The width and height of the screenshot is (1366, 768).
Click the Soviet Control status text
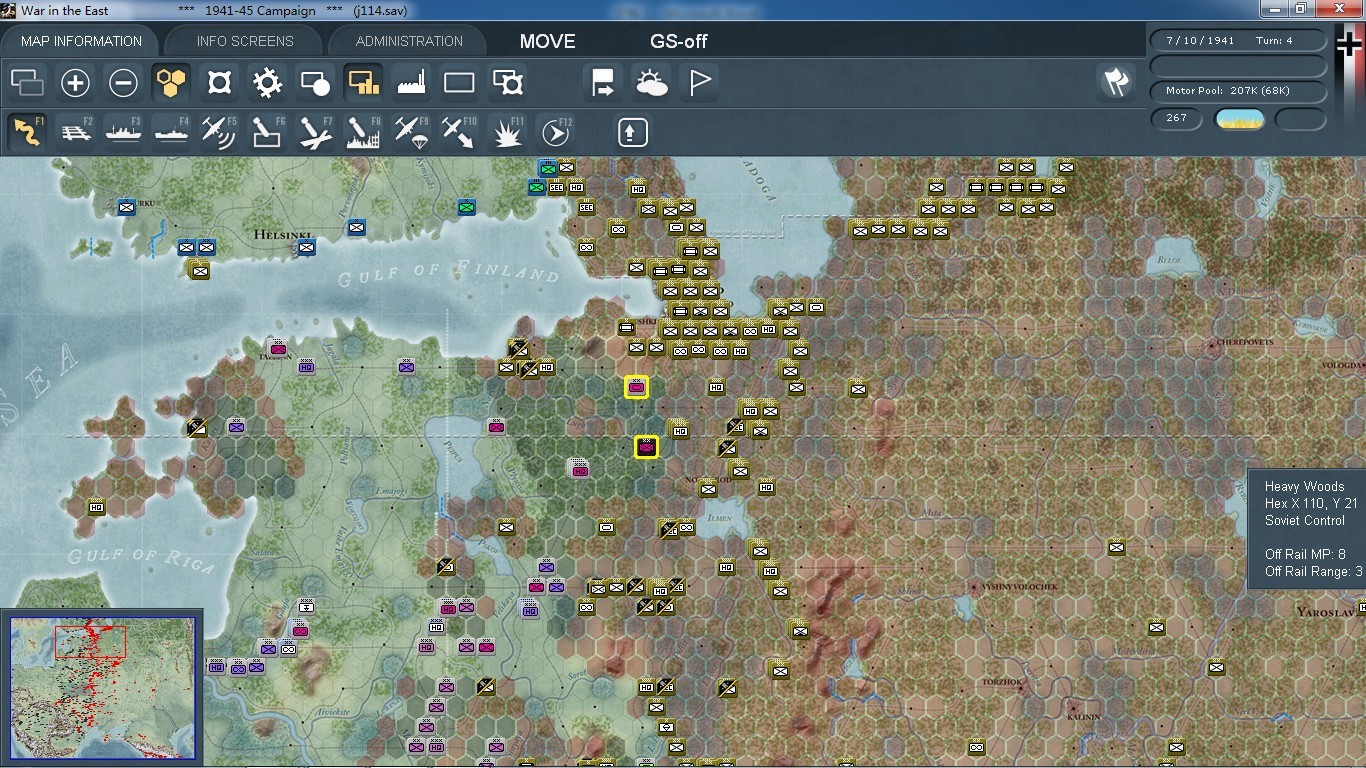(1305, 520)
